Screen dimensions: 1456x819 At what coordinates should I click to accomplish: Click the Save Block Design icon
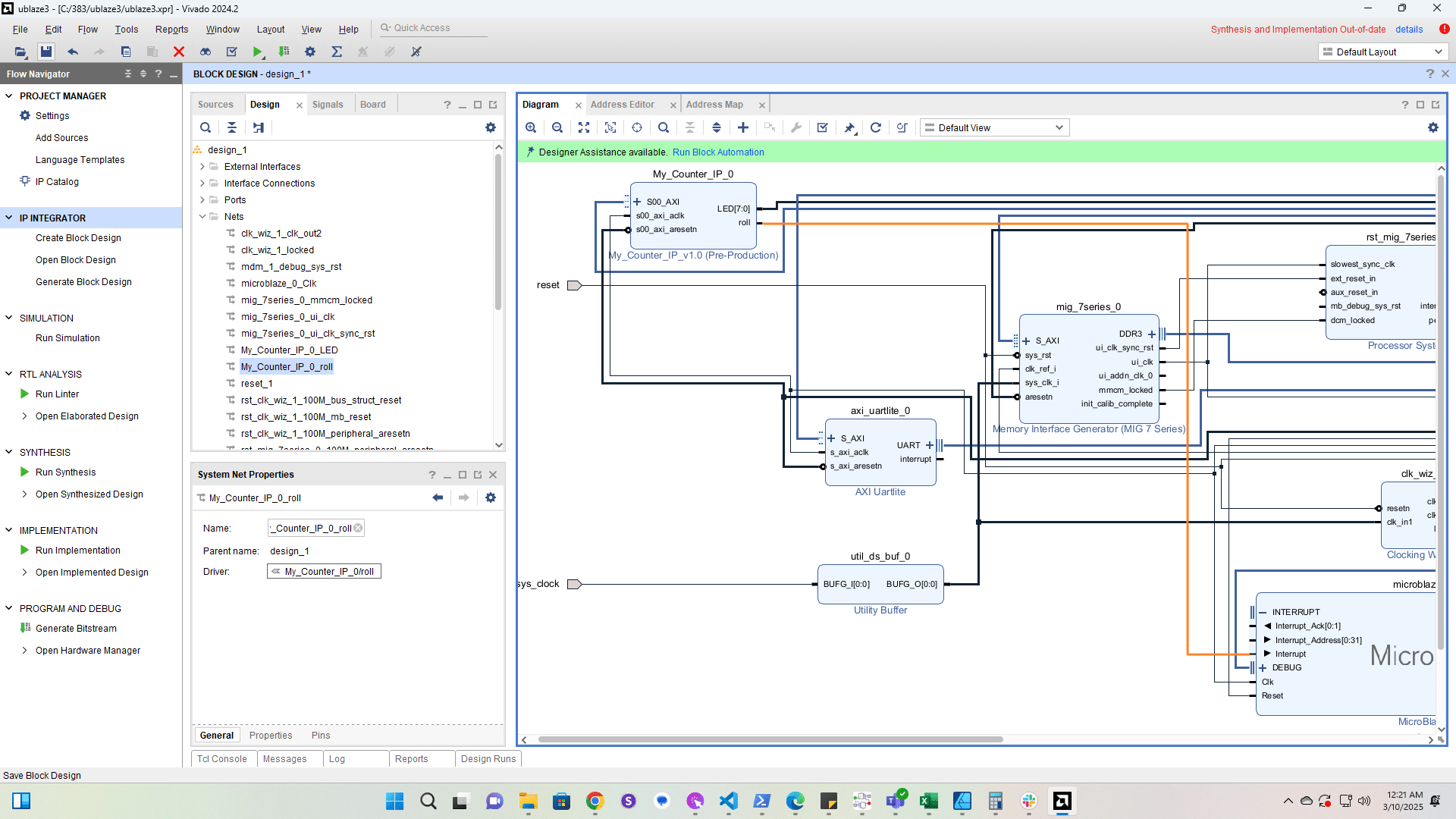(46, 52)
